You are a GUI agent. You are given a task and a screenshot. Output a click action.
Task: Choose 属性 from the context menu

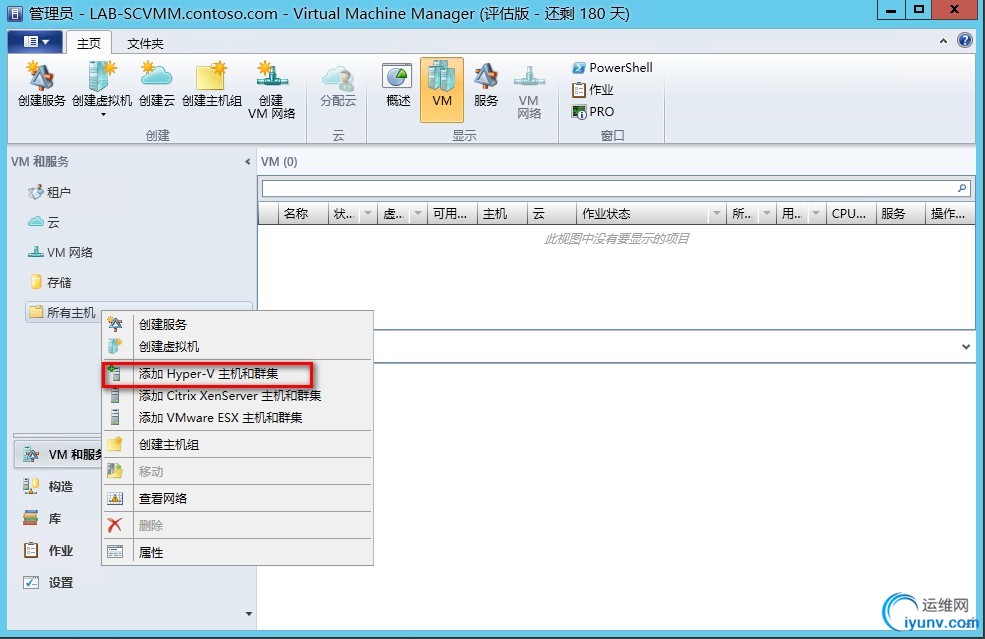pyautogui.click(x=237, y=552)
